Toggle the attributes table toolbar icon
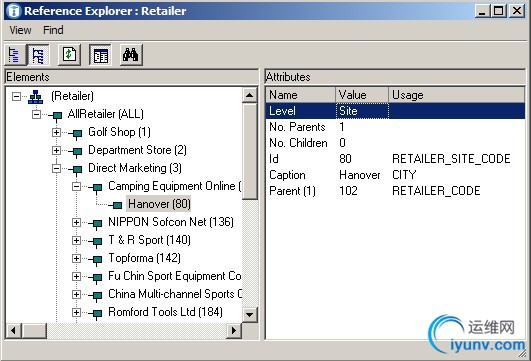Viewport: 531px width, 361px height. click(100, 55)
